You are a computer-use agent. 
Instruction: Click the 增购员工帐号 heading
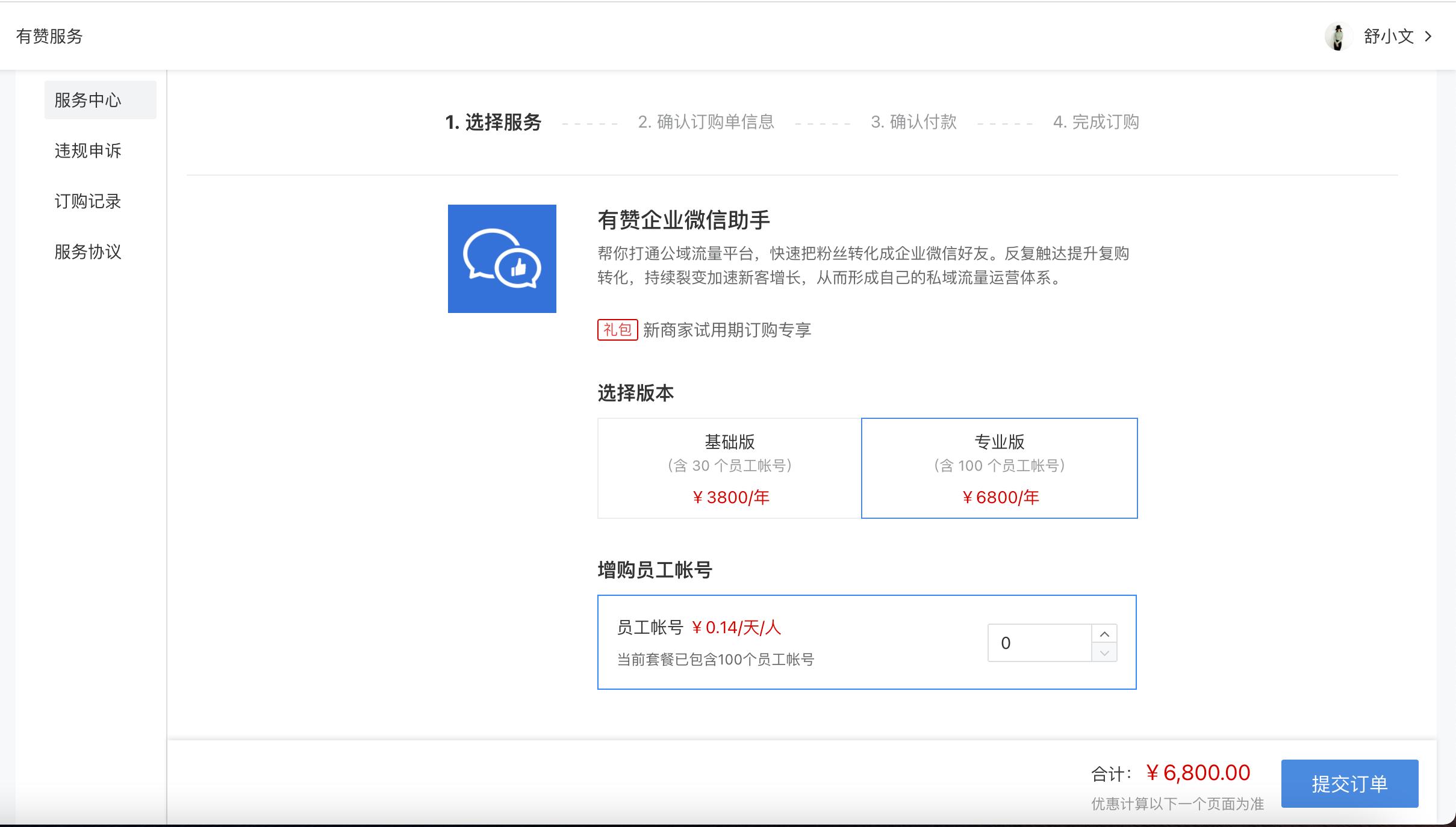[x=655, y=570]
